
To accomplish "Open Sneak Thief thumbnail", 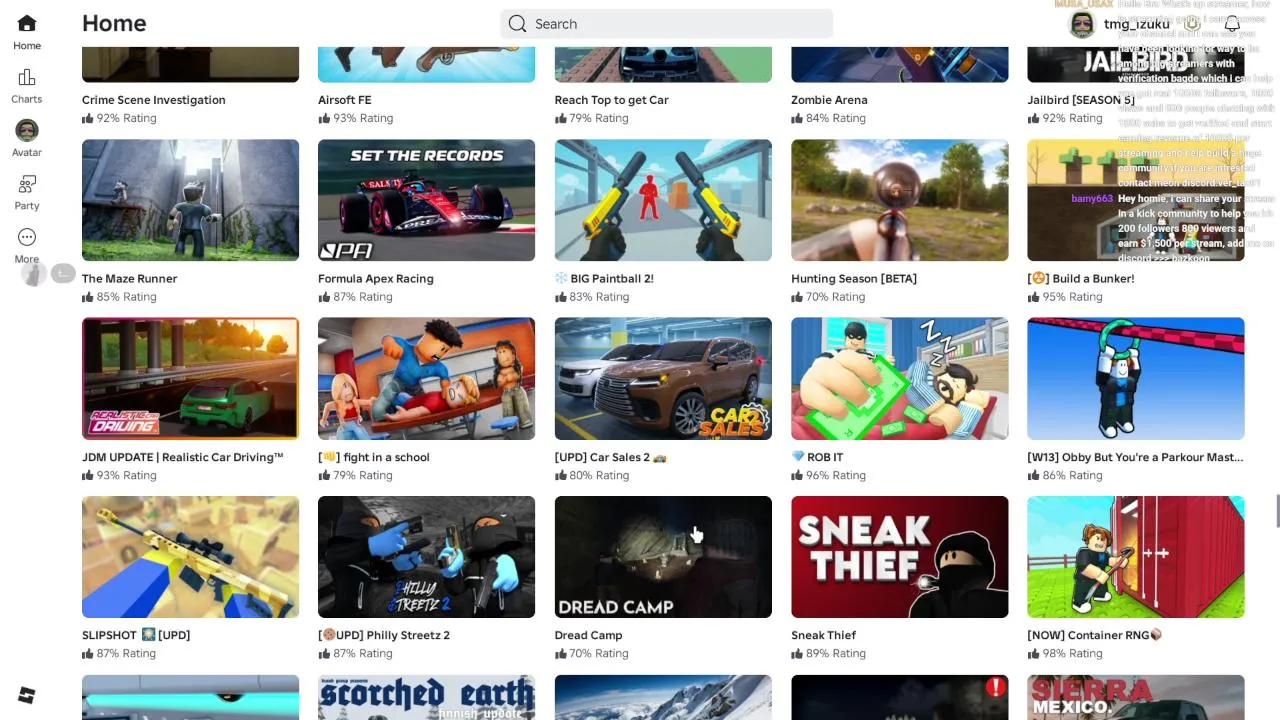I will tap(899, 557).
